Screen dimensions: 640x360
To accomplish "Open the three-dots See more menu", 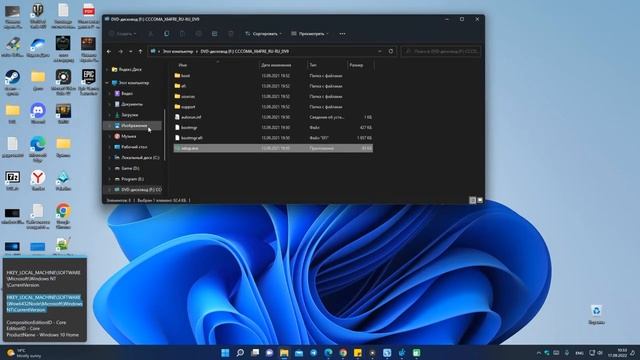I will (x=342, y=34).
